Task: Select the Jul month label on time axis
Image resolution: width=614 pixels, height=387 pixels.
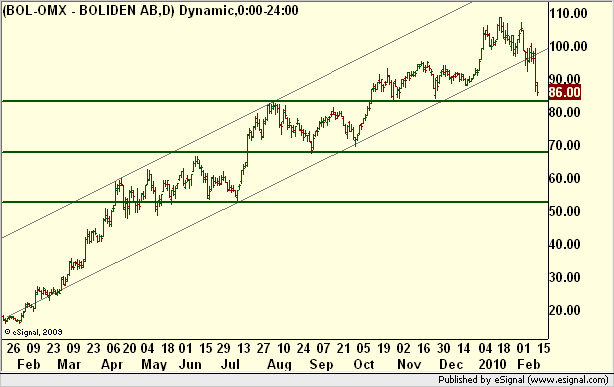Action: pos(230,364)
